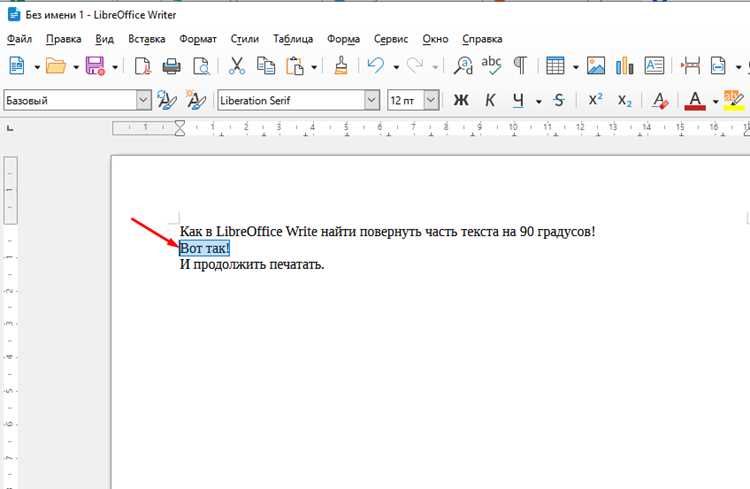
Task: Click the New Style from Selection icon
Action: pyautogui.click(x=196, y=100)
